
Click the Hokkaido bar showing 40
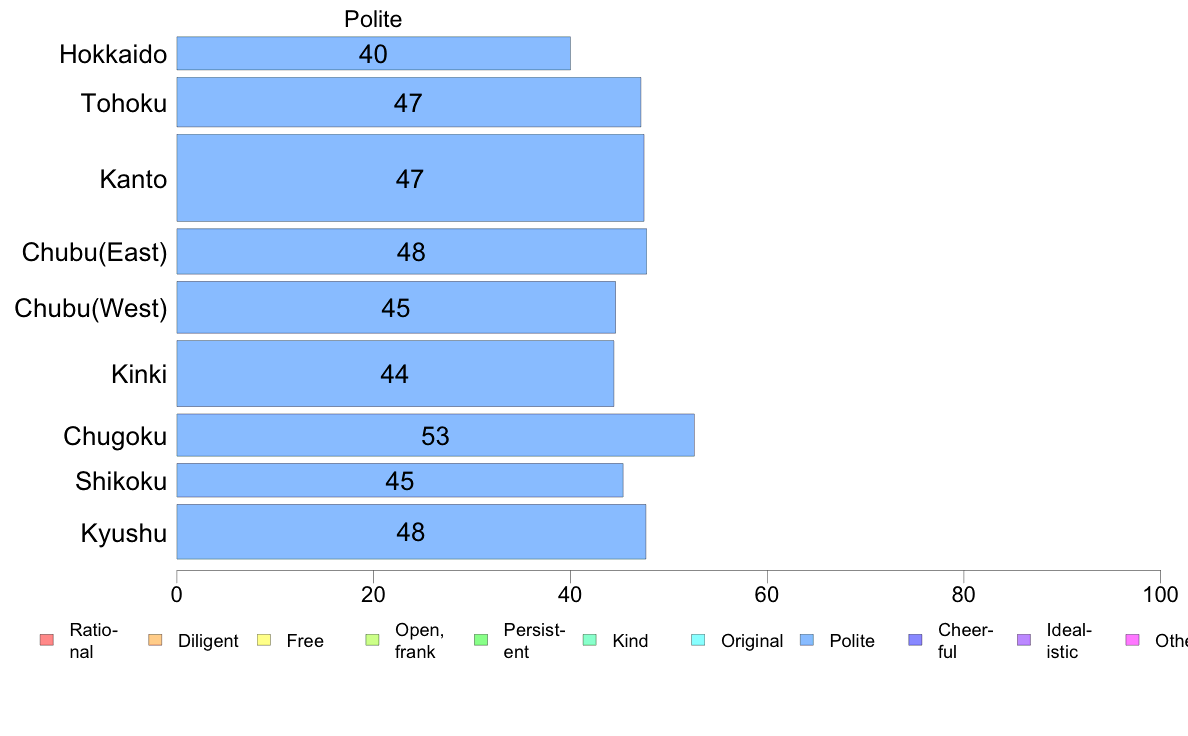[x=374, y=53]
